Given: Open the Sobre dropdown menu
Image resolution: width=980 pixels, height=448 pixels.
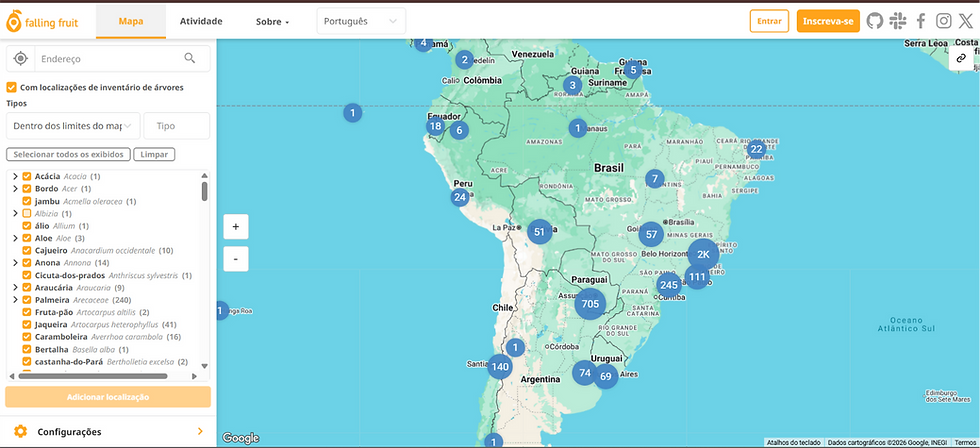Looking at the screenshot, I should 272,22.
